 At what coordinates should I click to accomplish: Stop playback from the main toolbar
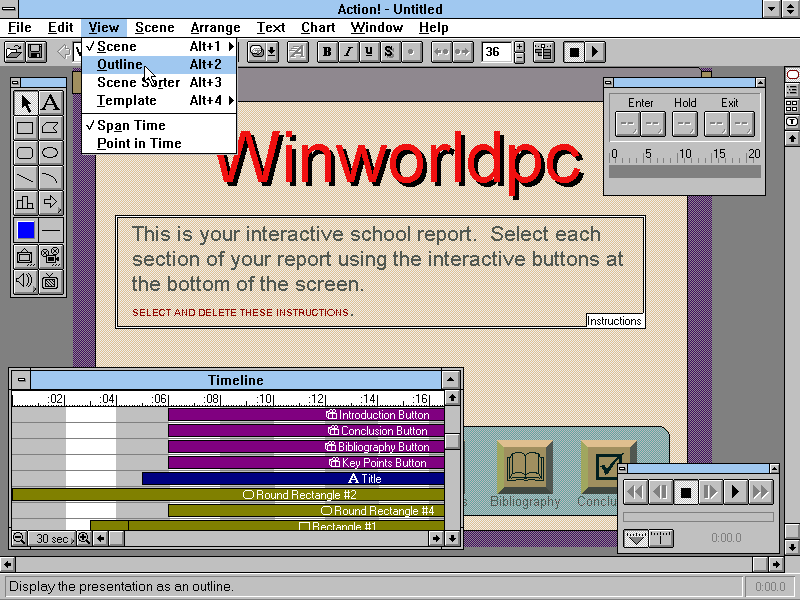click(x=574, y=52)
